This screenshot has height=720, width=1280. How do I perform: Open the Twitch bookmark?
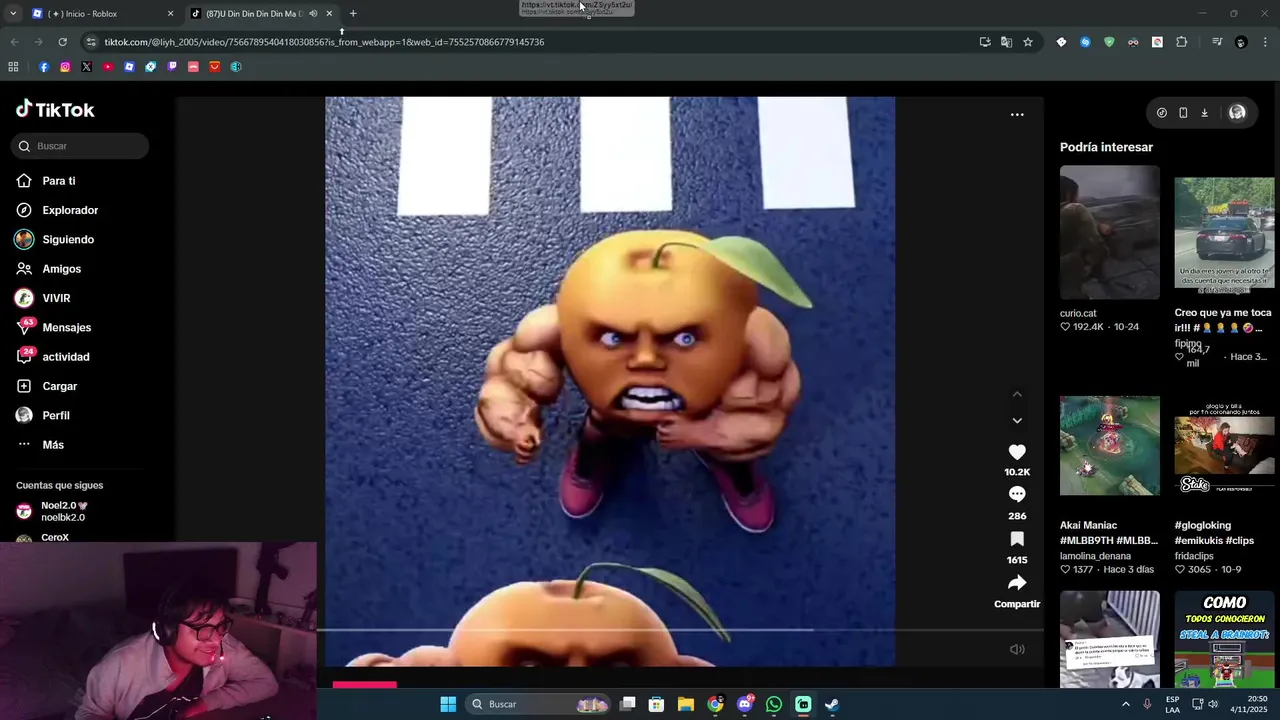172,67
